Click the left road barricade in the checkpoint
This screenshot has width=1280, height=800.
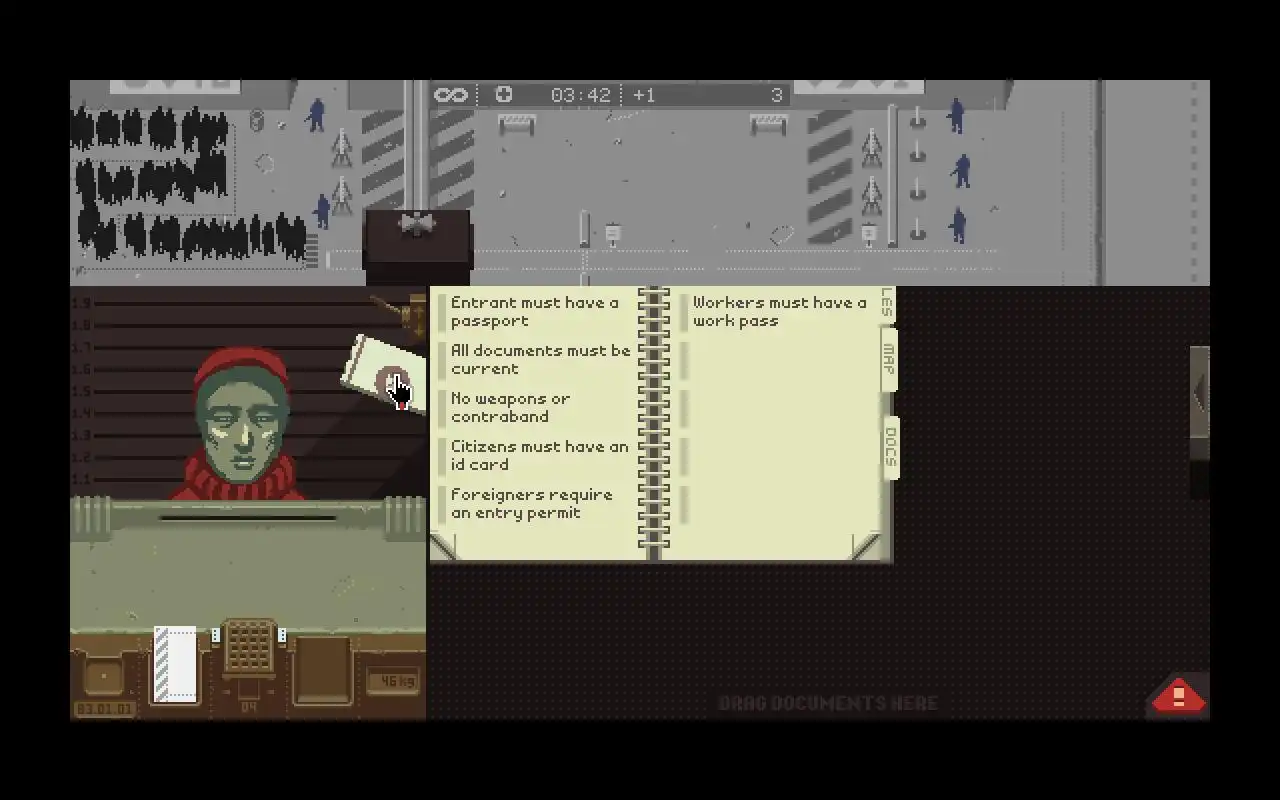(516, 124)
